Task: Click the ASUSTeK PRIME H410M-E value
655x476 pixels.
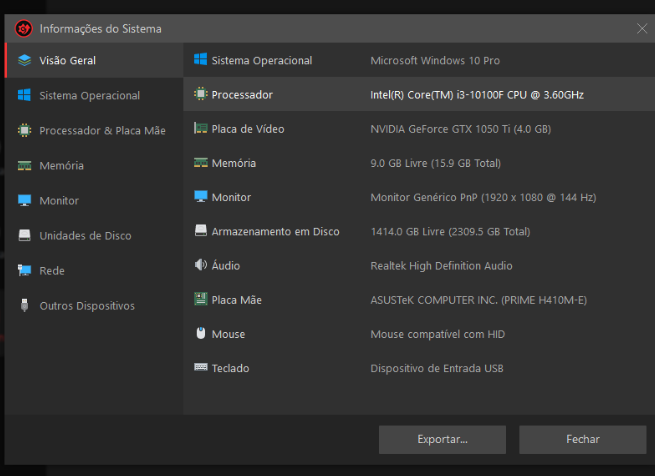Action: click(478, 300)
